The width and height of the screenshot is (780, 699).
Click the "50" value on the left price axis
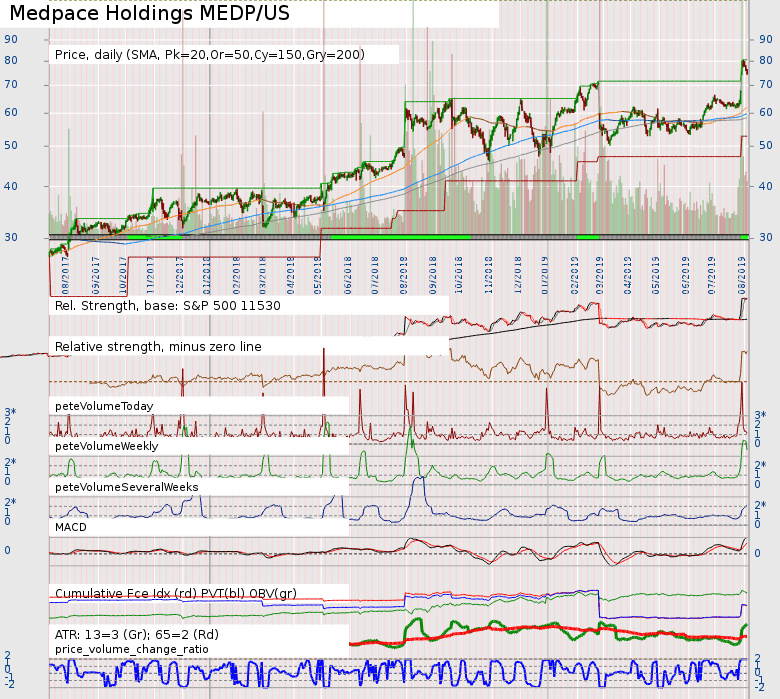(11, 145)
